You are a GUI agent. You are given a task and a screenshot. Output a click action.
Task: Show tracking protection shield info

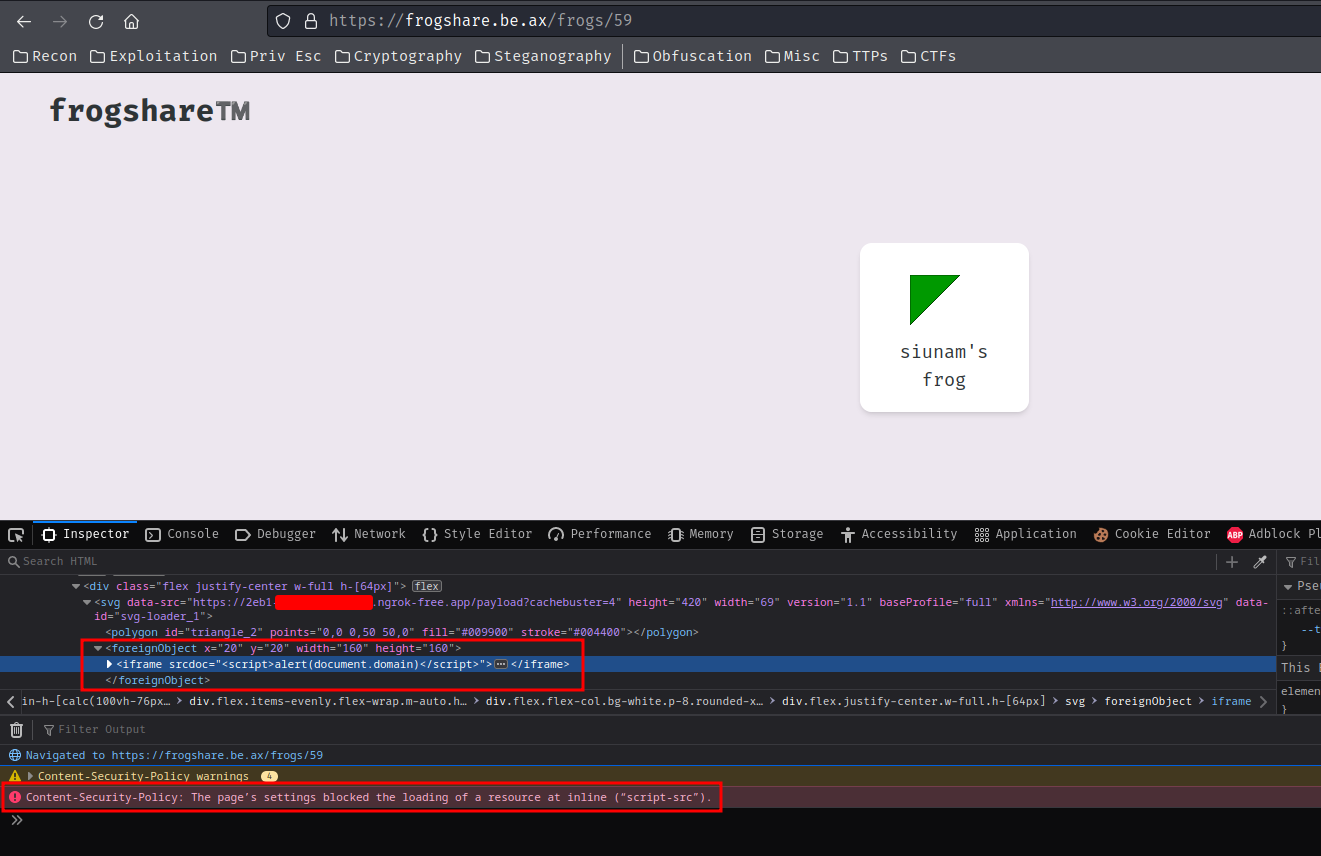click(283, 21)
